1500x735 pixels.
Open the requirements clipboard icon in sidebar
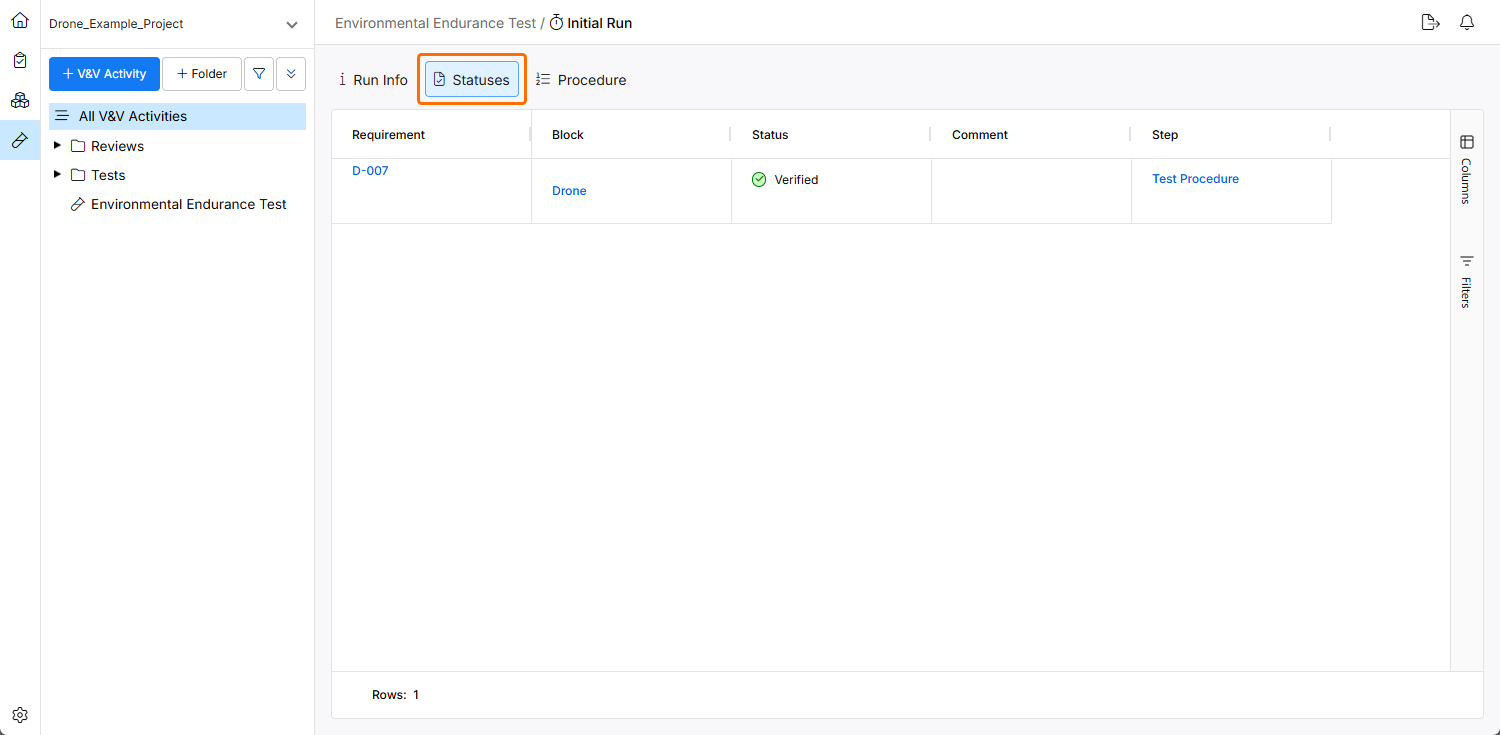(x=20, y=60)
